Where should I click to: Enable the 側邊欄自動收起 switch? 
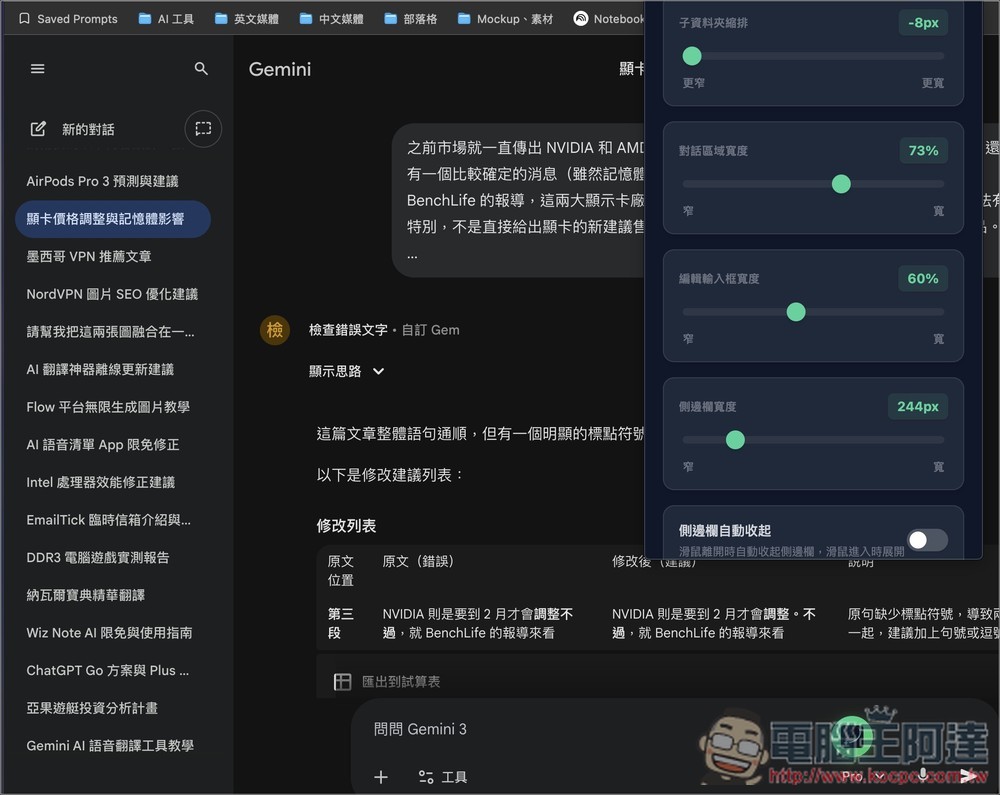coord(926,539)
